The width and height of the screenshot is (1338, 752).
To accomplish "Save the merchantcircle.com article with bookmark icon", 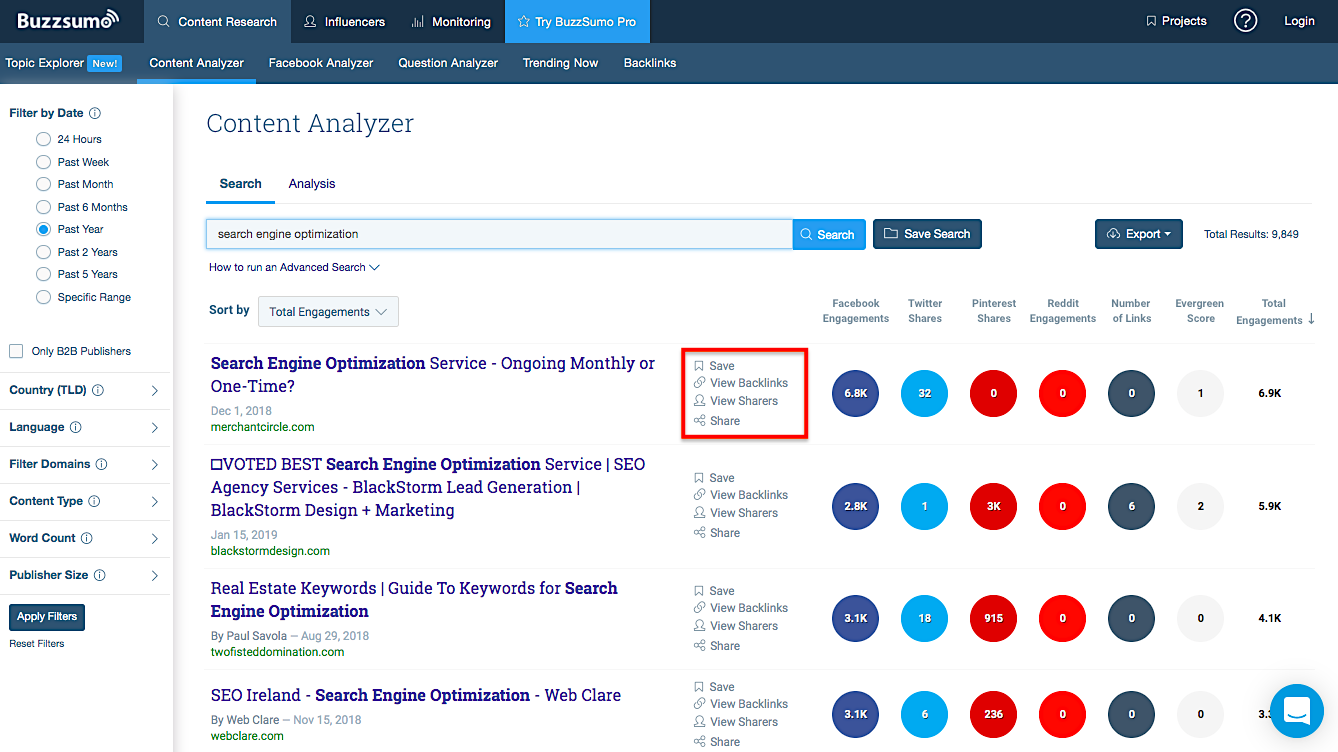I will click(716, 365).
